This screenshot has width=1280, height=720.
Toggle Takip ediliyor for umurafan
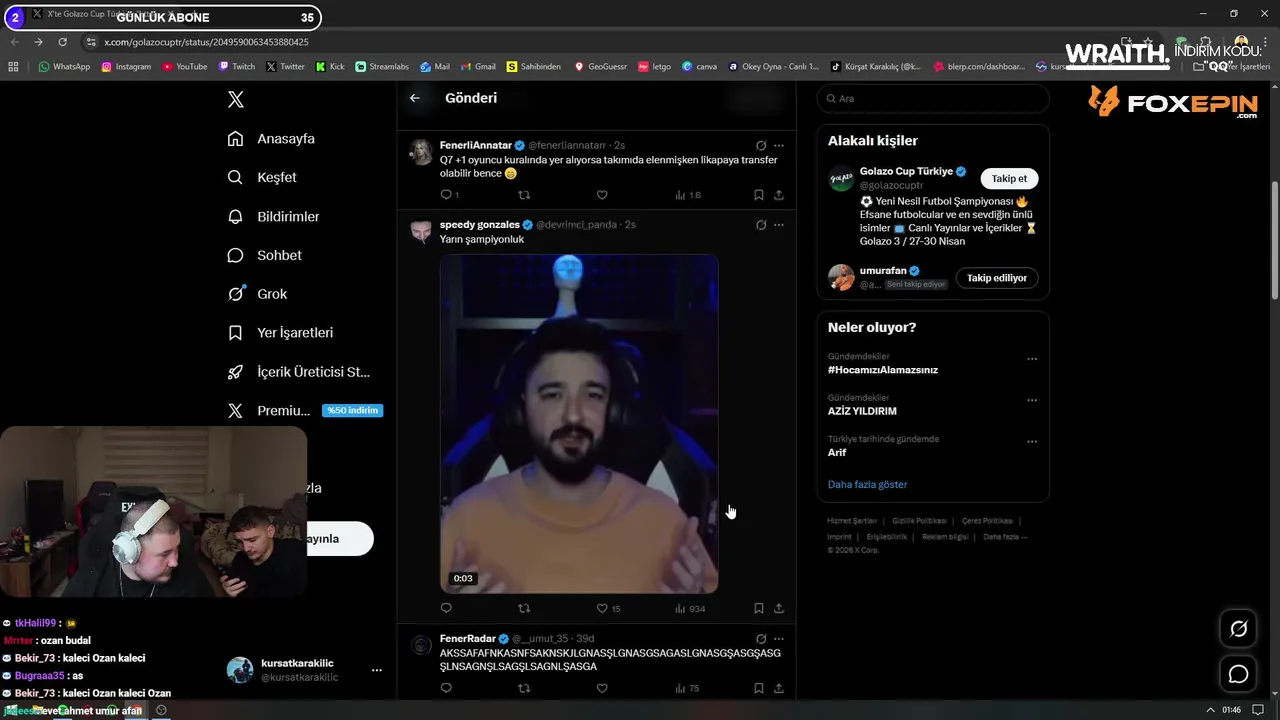tap(997, 277)
